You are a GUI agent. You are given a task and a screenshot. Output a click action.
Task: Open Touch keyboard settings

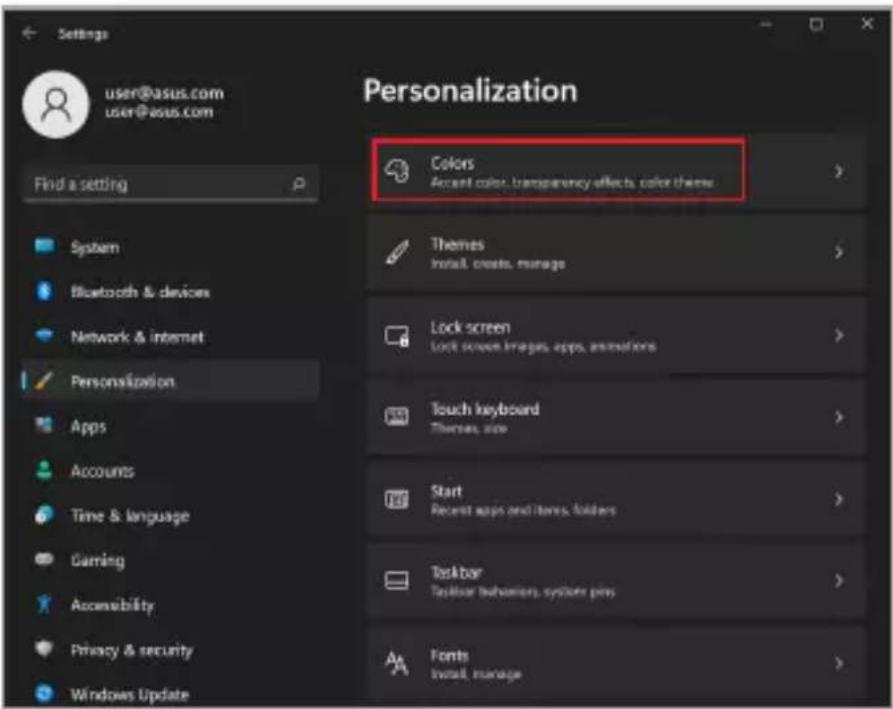(616, 417)
